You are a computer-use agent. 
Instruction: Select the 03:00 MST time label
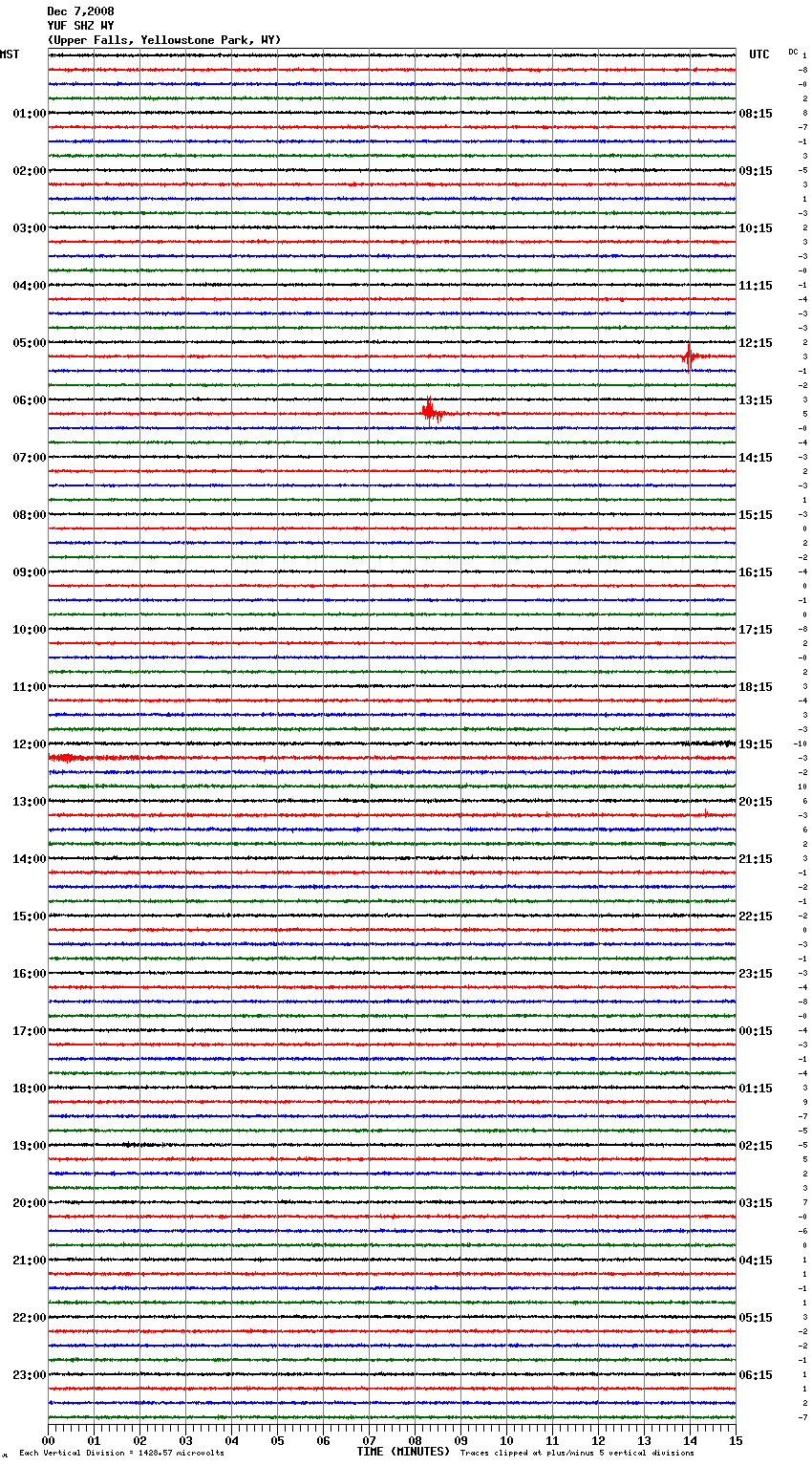[x=30, y=228]
